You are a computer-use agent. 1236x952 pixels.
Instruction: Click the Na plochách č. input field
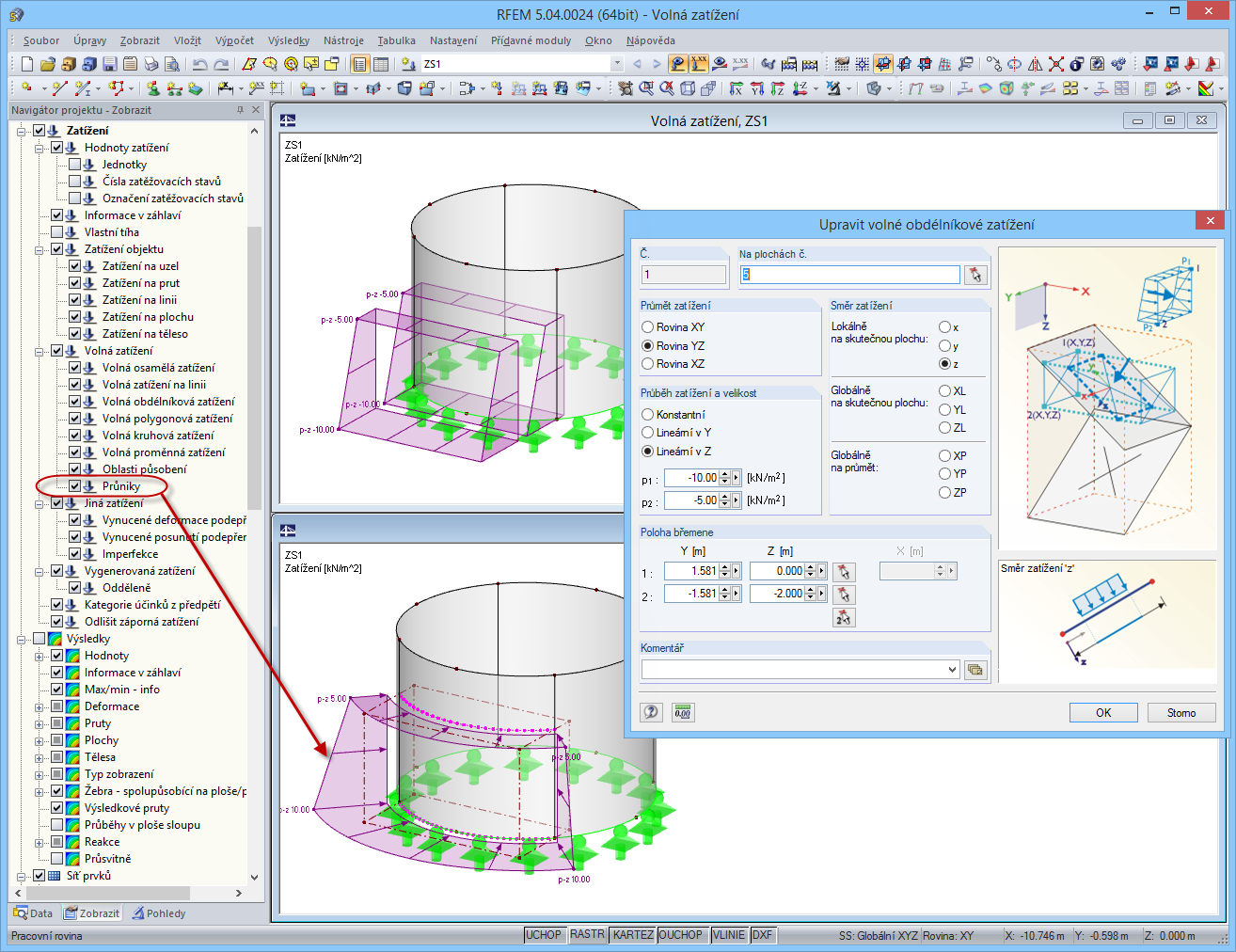(849, 275)
